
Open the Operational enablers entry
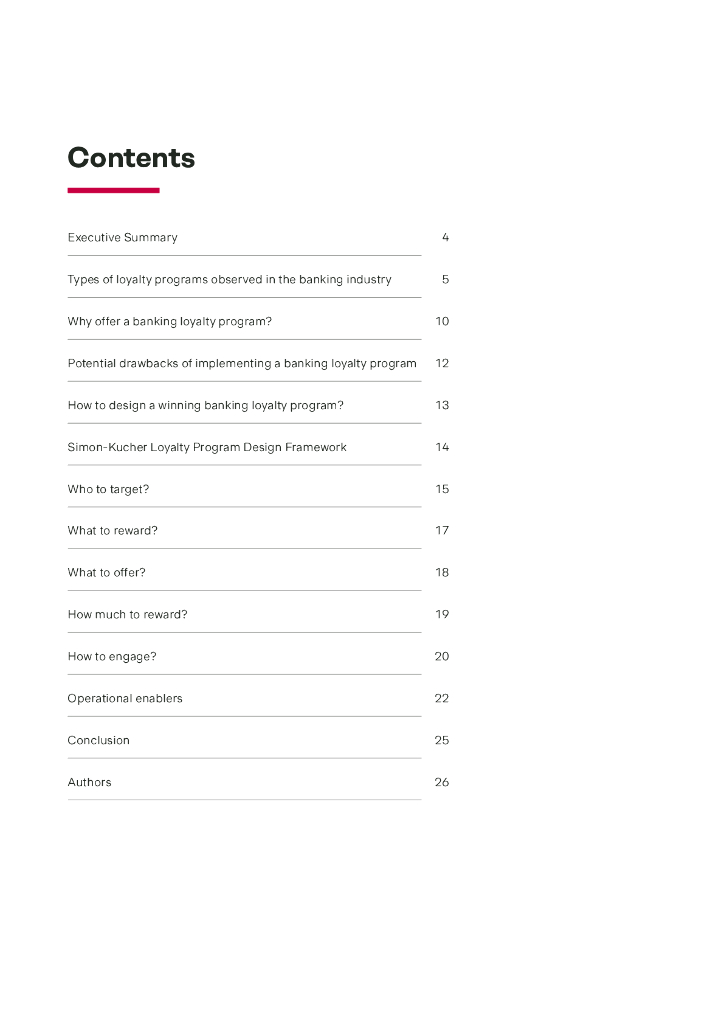(x=125, y=699)
